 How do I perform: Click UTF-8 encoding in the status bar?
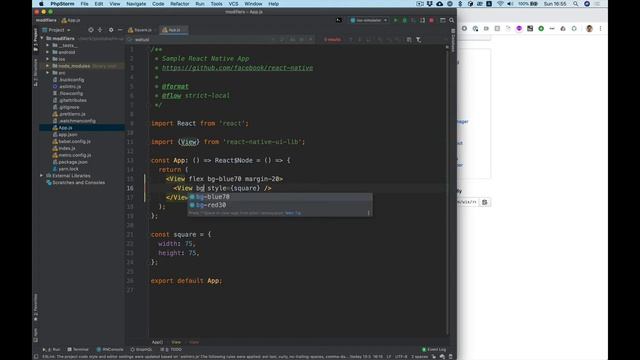click(x=401, y=356)
